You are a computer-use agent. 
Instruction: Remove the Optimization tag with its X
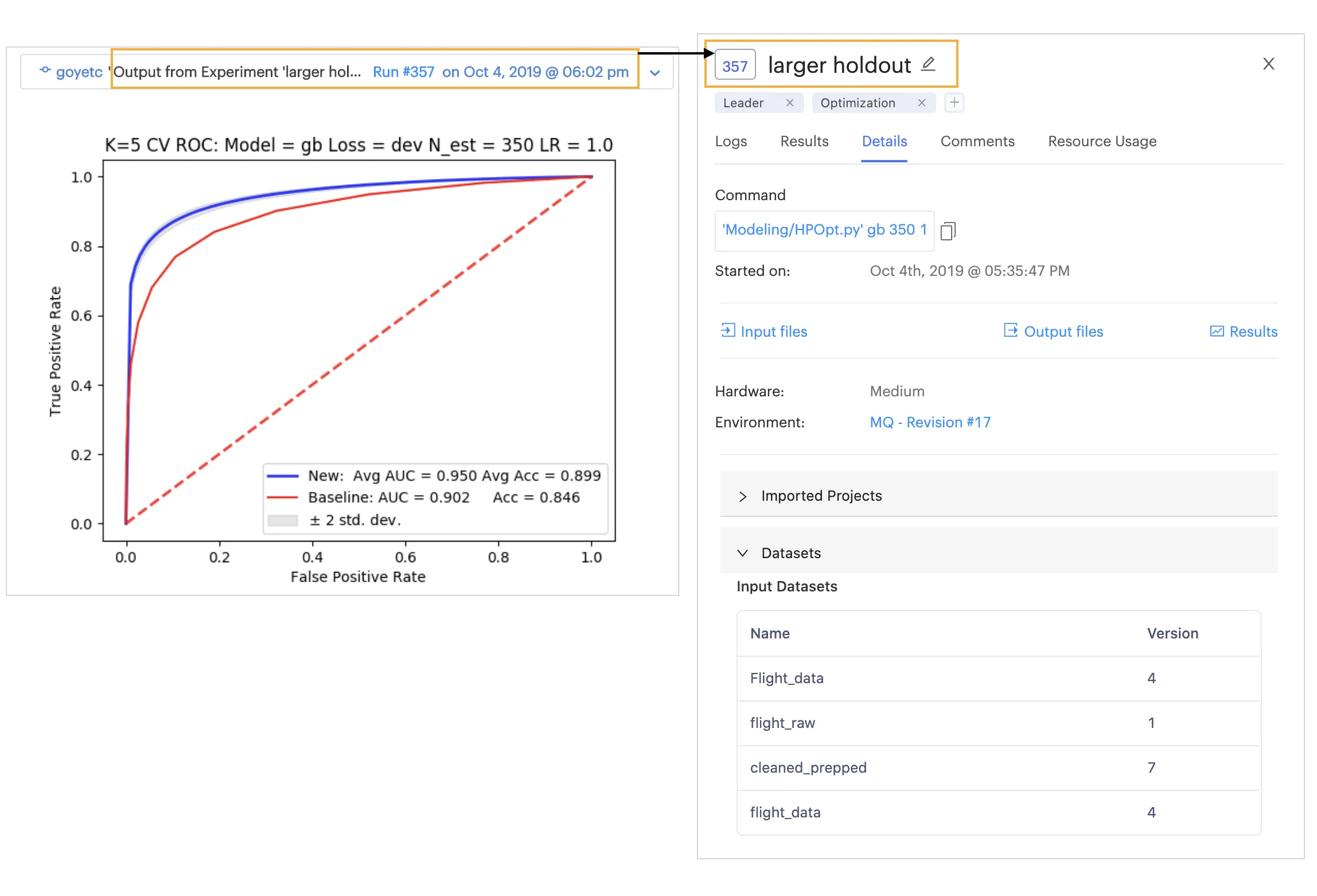tap(921, 103)
